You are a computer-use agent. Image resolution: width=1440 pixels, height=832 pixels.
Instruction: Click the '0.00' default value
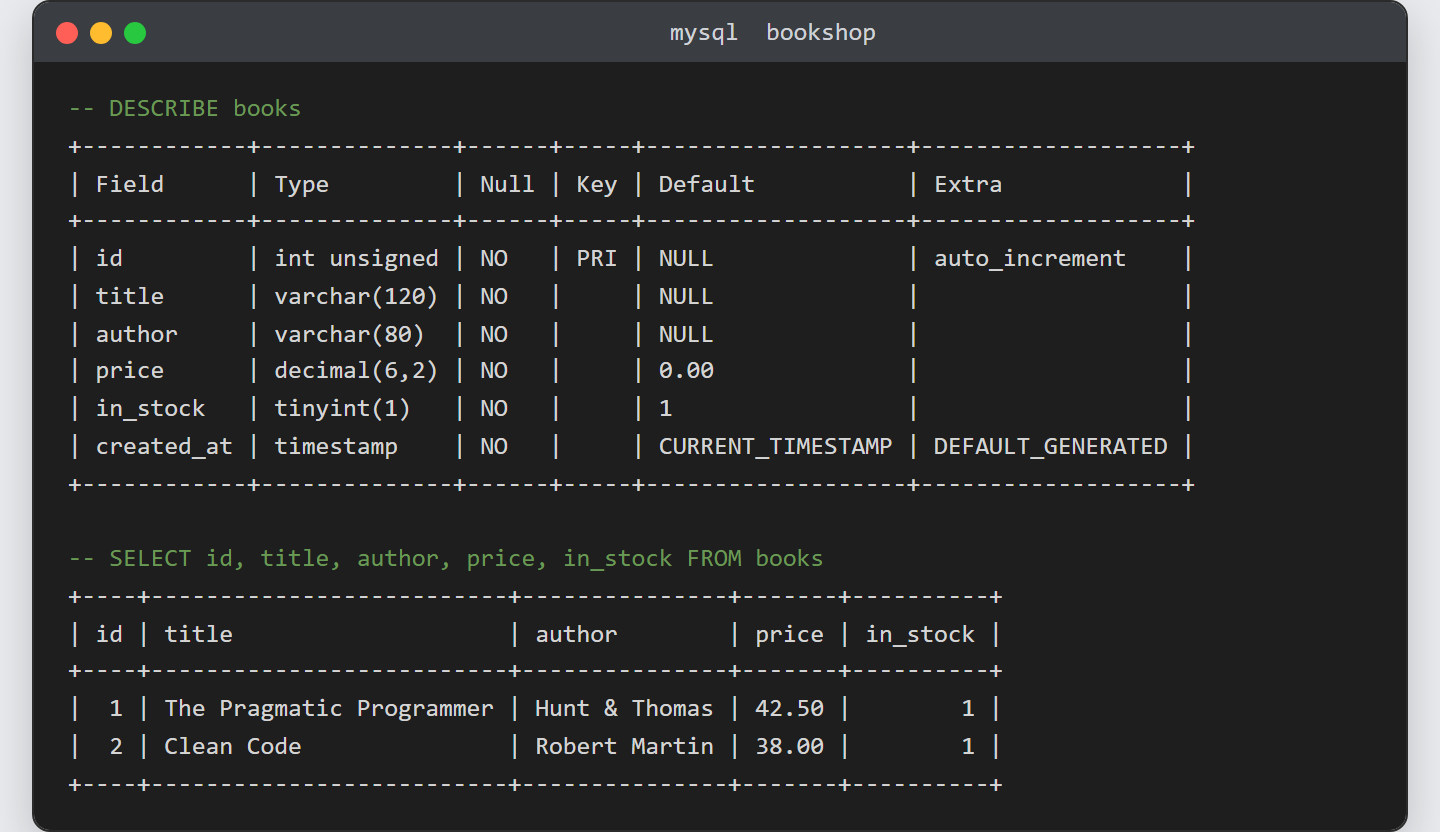point(686,371)
